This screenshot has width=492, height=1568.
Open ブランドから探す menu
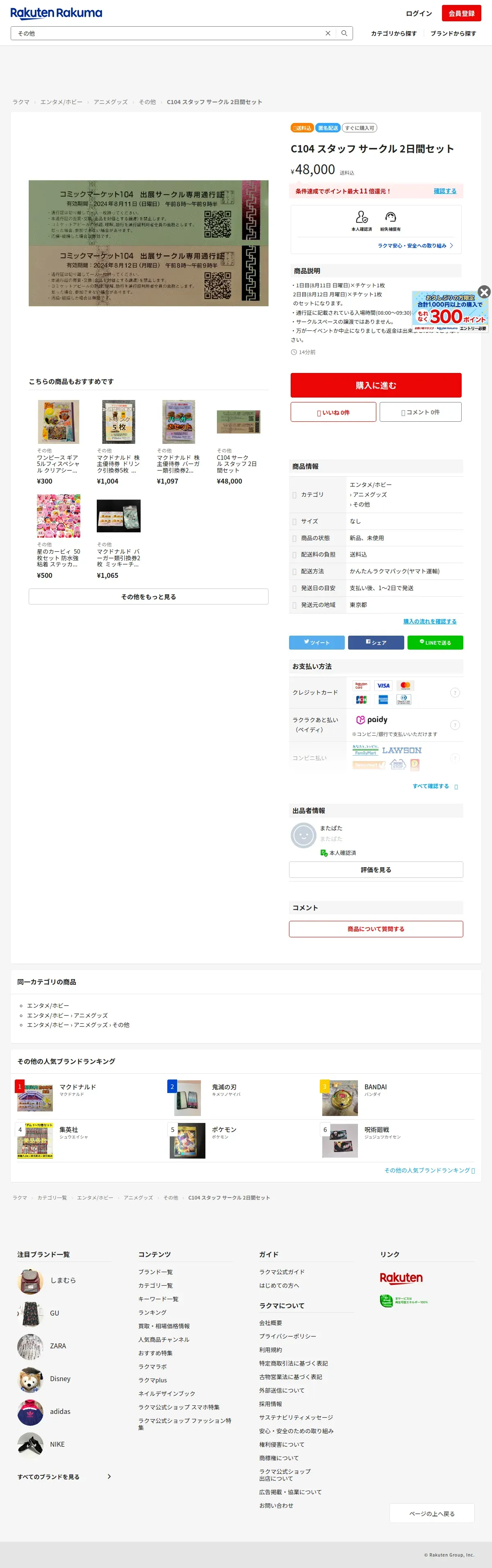[453, 34]
